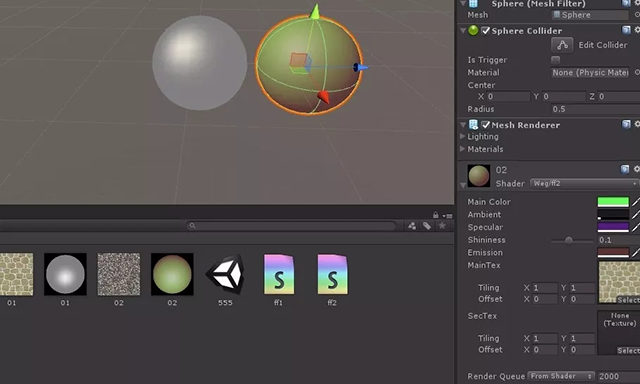Image resolution: width=640 pixels, height=384 pixels.
Task: Click the Physic Material None field
Action: [590, 73]
